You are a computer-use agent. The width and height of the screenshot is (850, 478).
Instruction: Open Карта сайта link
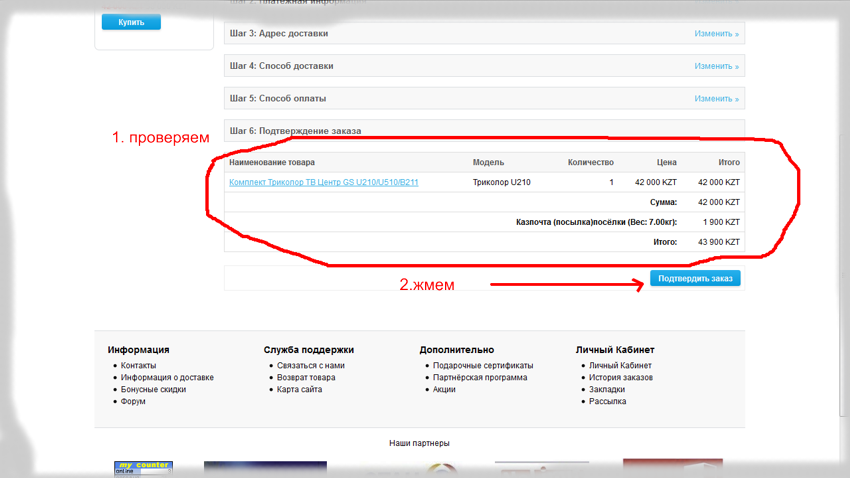coord(299,389)
